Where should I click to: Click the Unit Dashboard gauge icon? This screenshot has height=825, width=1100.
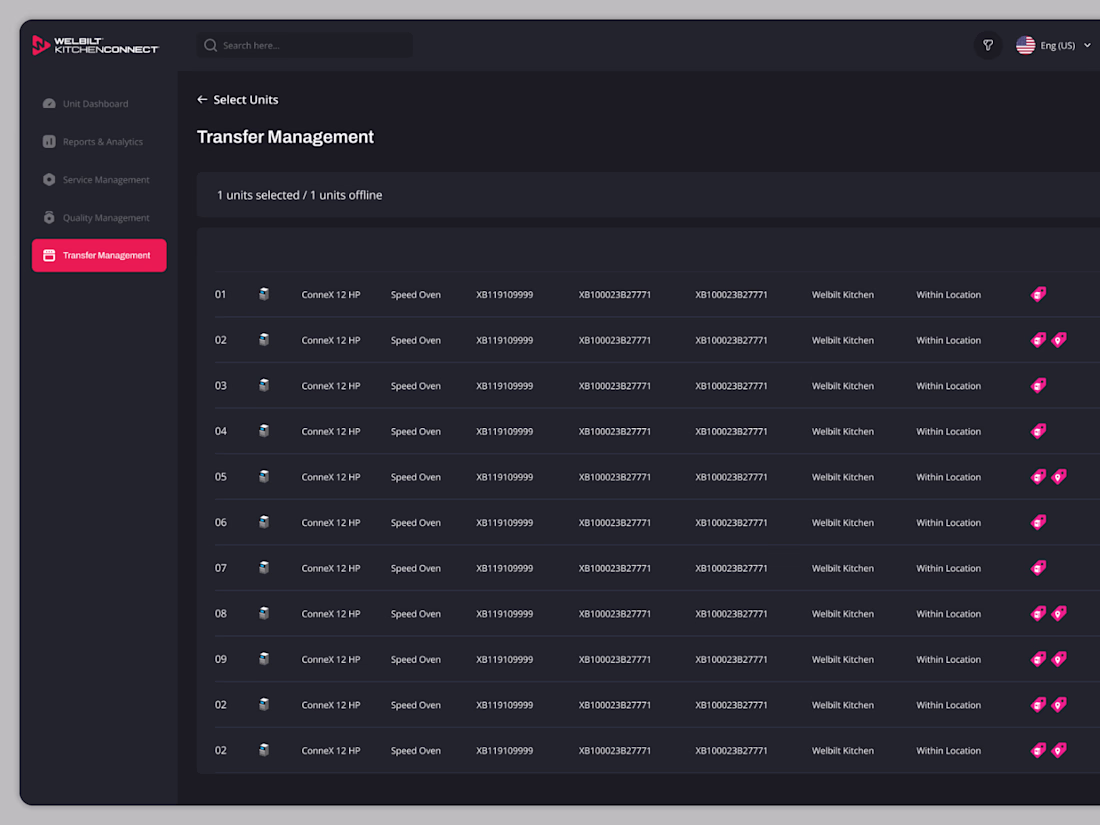pyautogui.click(x=49, y=104)
